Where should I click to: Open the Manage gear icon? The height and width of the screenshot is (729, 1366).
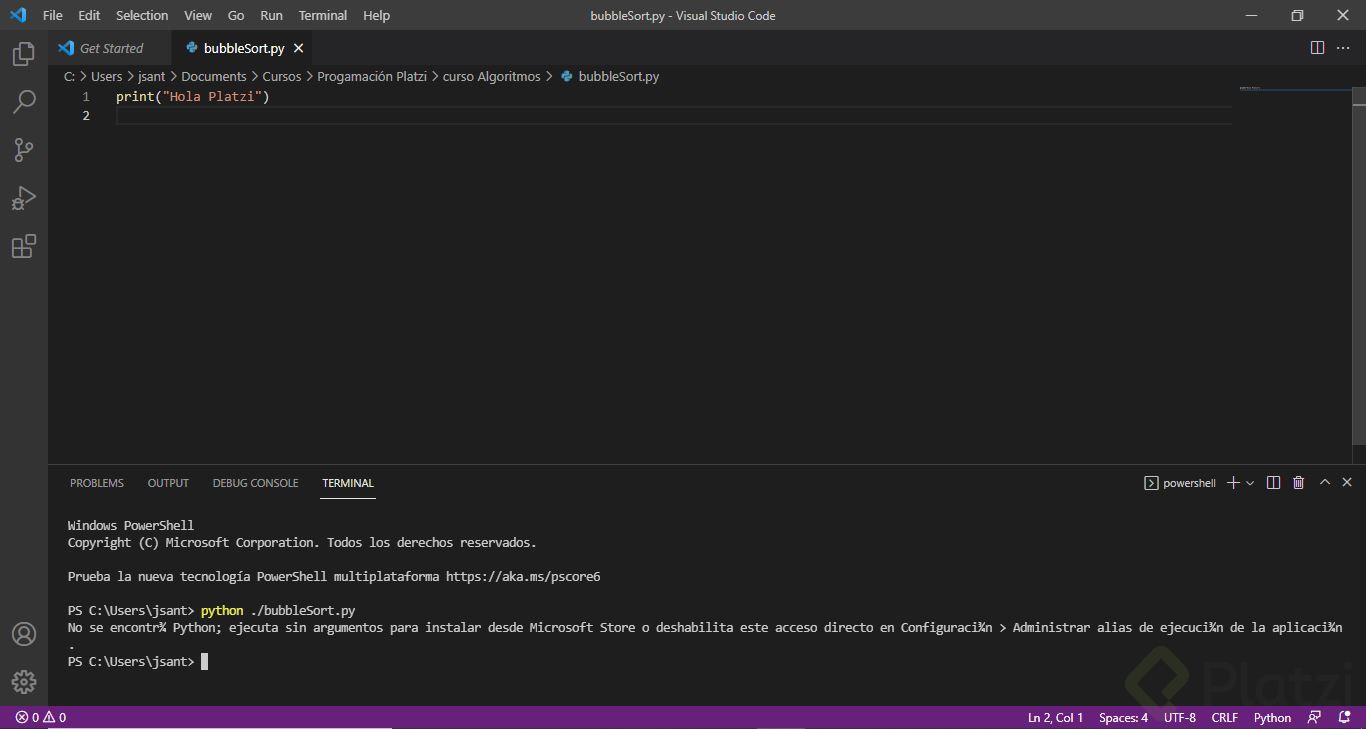(x=24, y=682)
